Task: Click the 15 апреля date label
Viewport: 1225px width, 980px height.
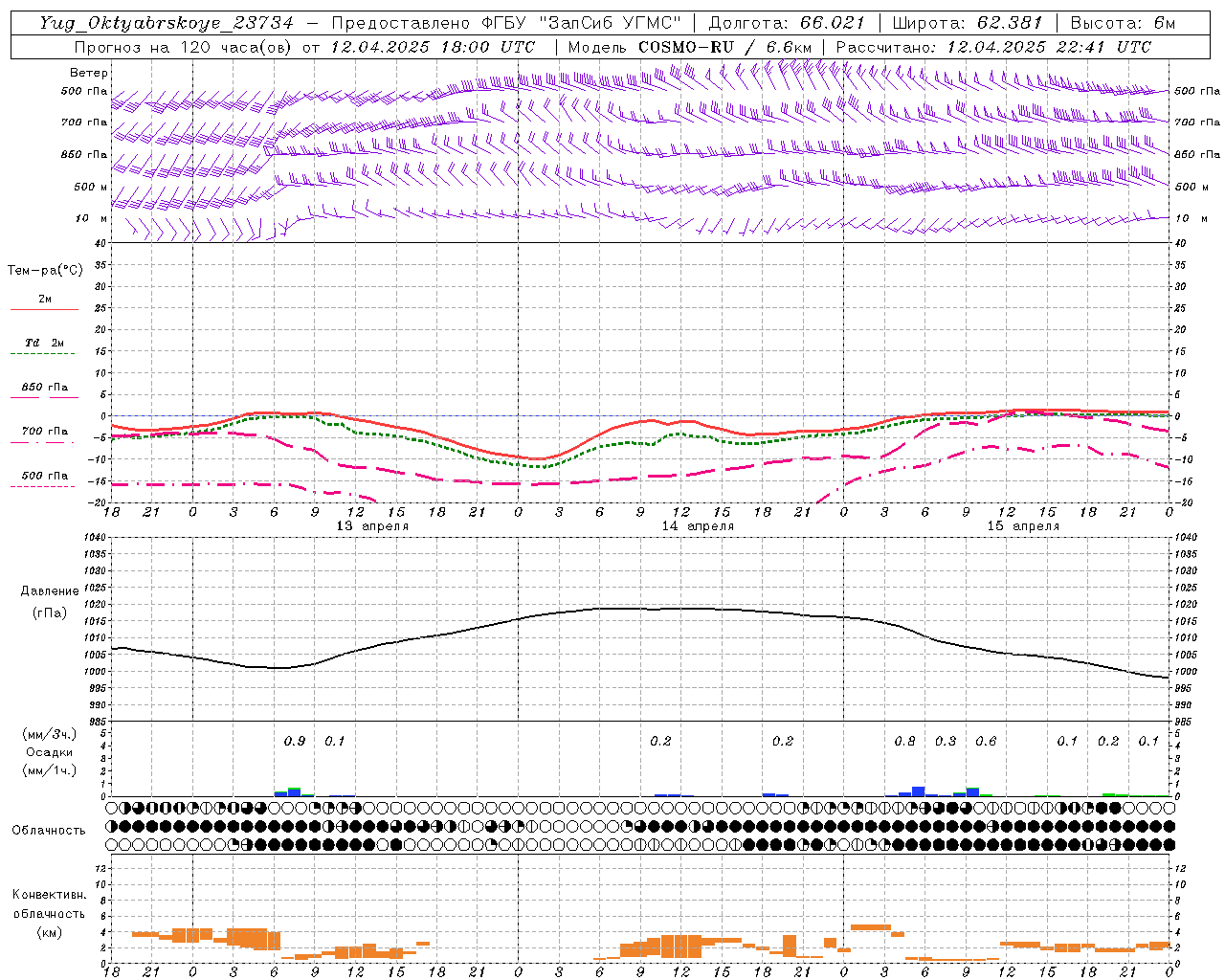Action: click(x=1023, y=526)
